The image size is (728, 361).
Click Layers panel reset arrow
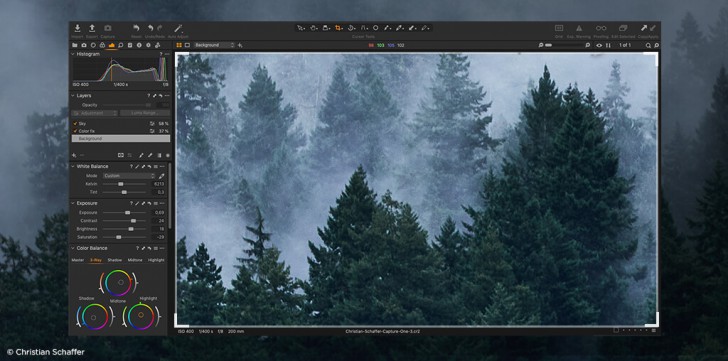pos(160,96)
